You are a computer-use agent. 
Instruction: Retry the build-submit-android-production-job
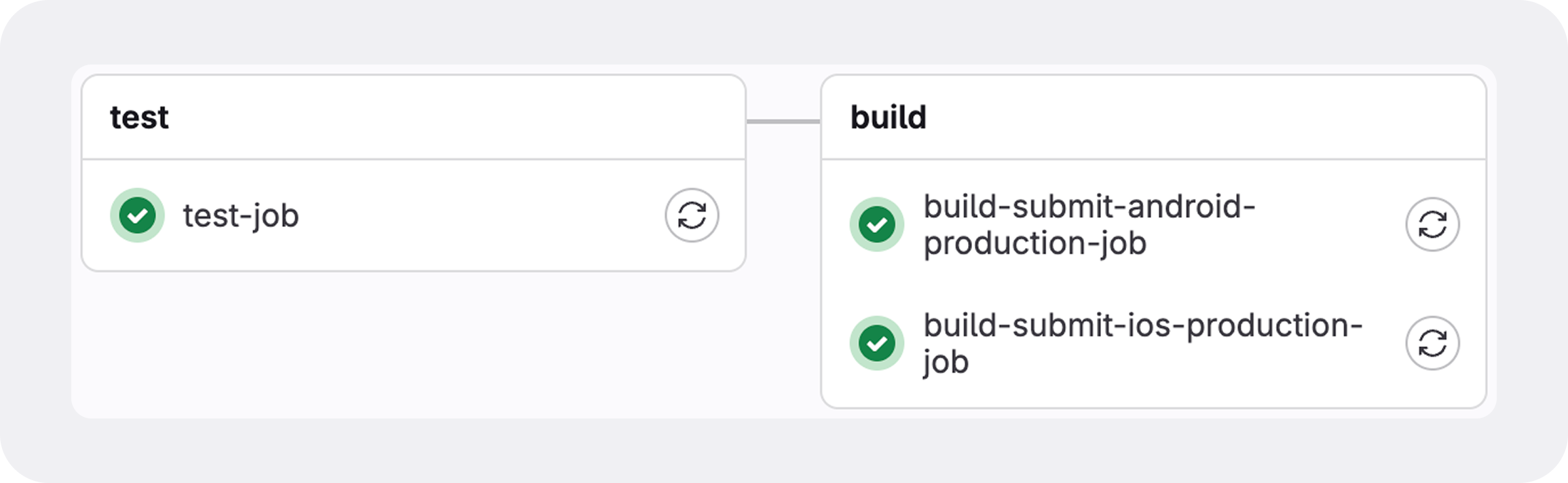(x=1432, y=224)
